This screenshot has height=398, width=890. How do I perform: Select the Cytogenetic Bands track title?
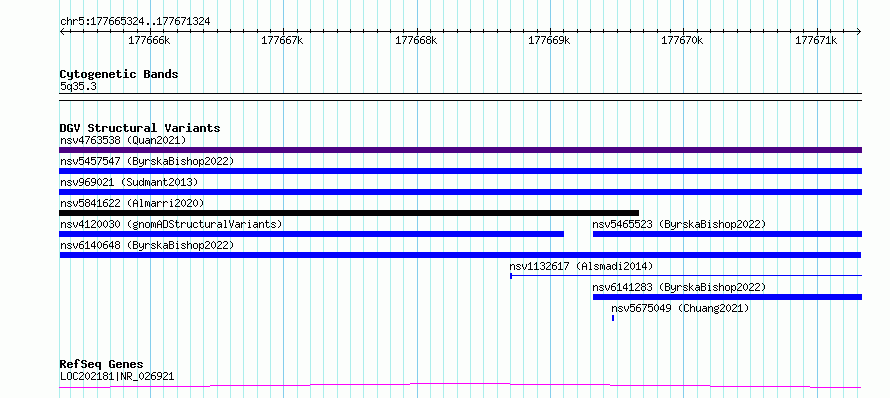pos(119,74)
